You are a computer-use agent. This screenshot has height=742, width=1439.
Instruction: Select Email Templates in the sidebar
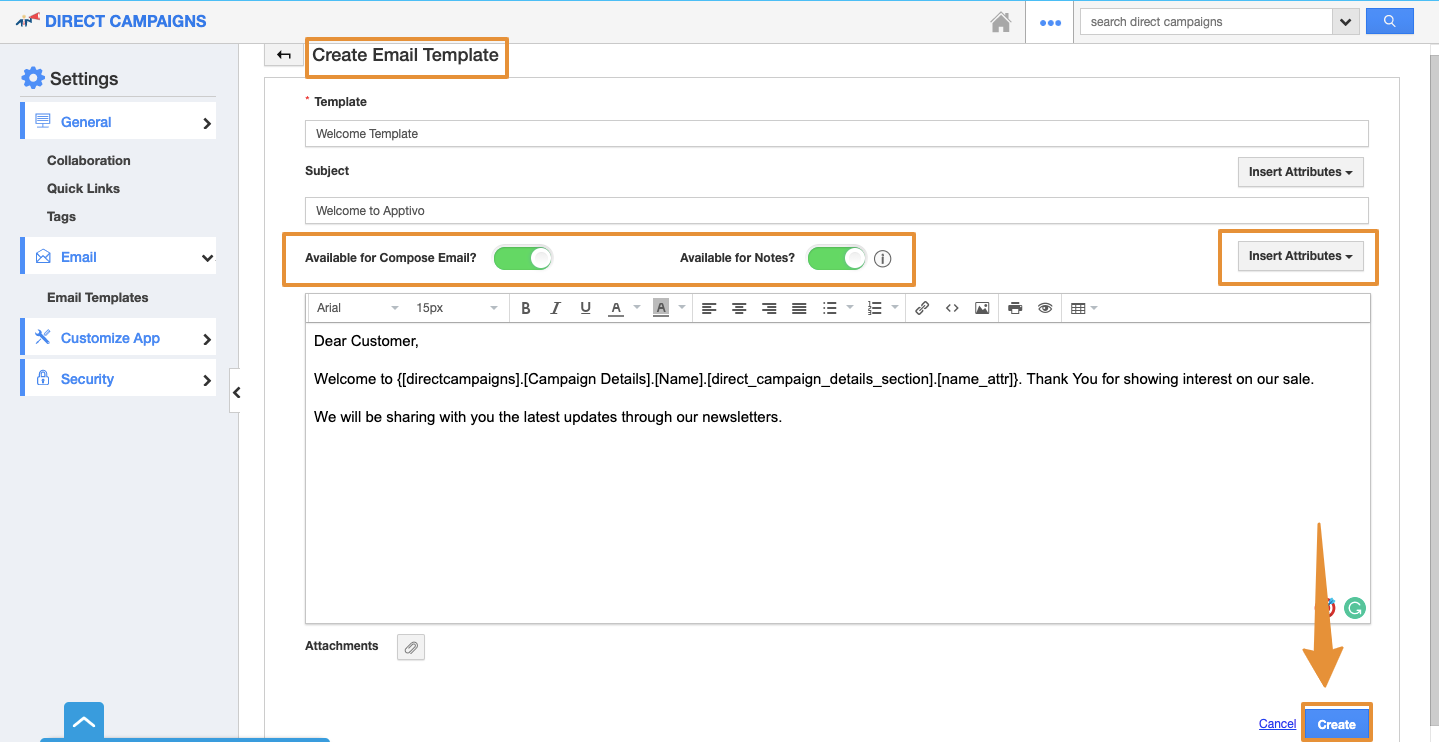click(97, 297)
